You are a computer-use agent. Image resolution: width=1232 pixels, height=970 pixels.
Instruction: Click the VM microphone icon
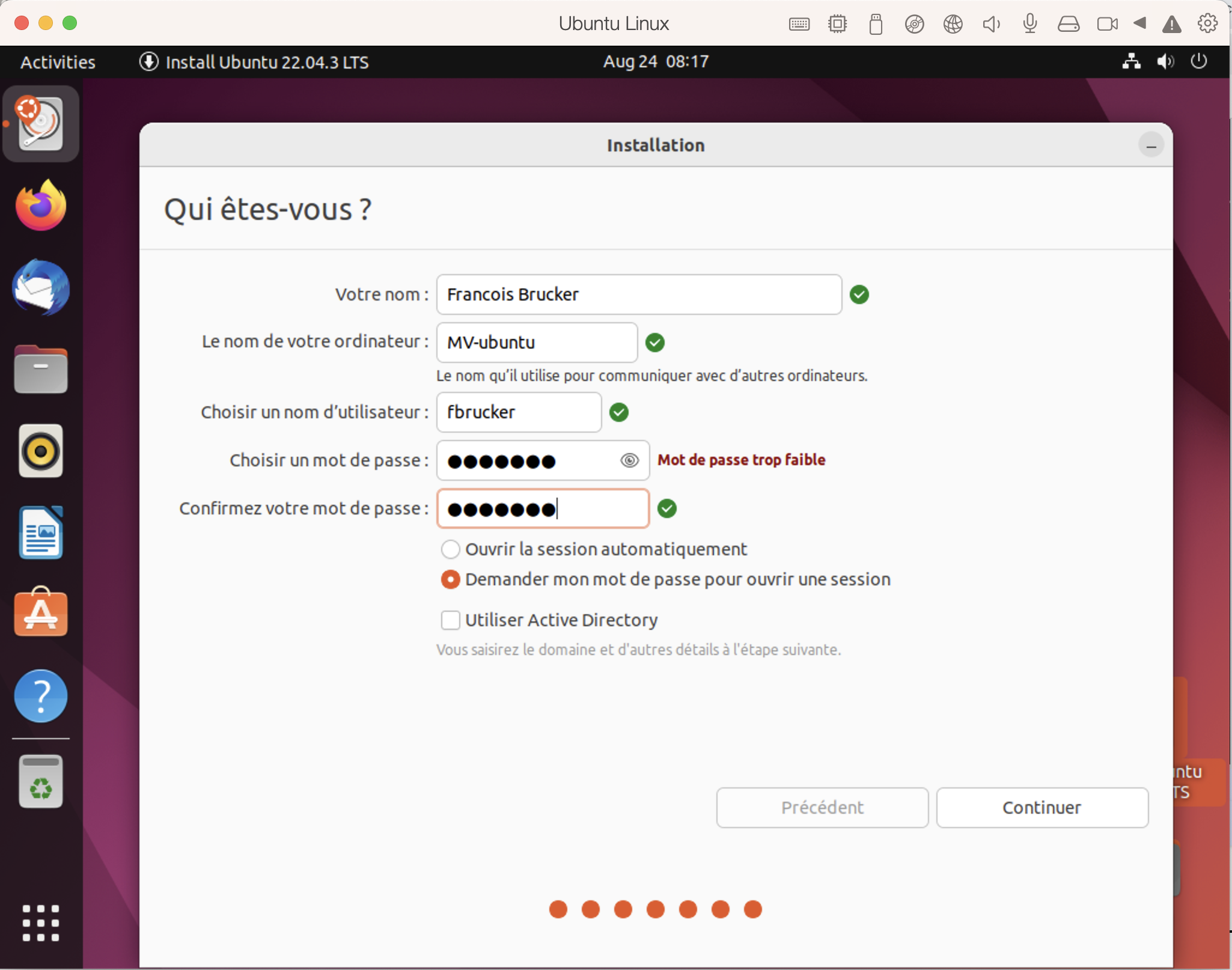click(1030, 24)
